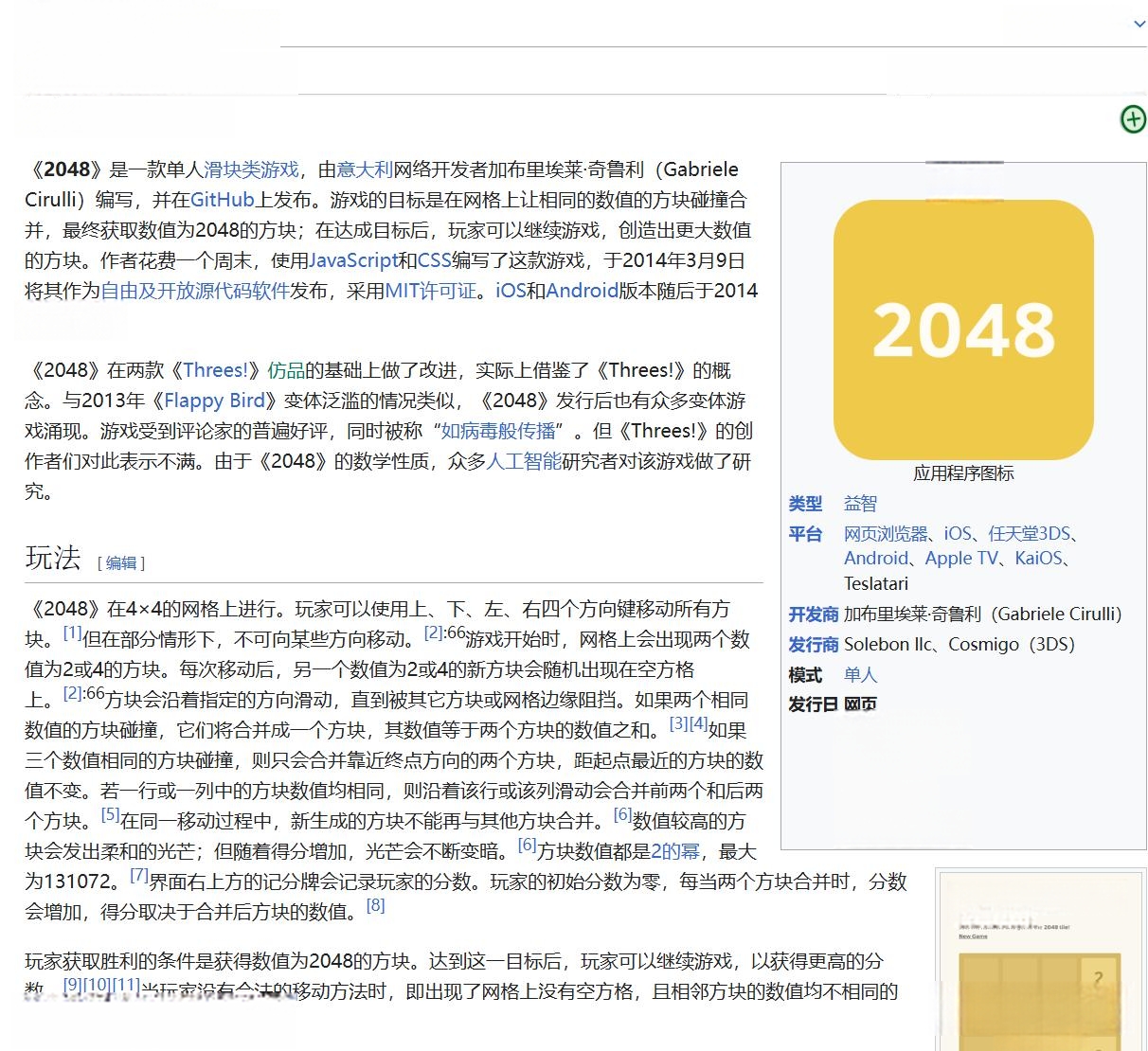
Task: Open the 人工智能 link
Action: tap(524, 461)
